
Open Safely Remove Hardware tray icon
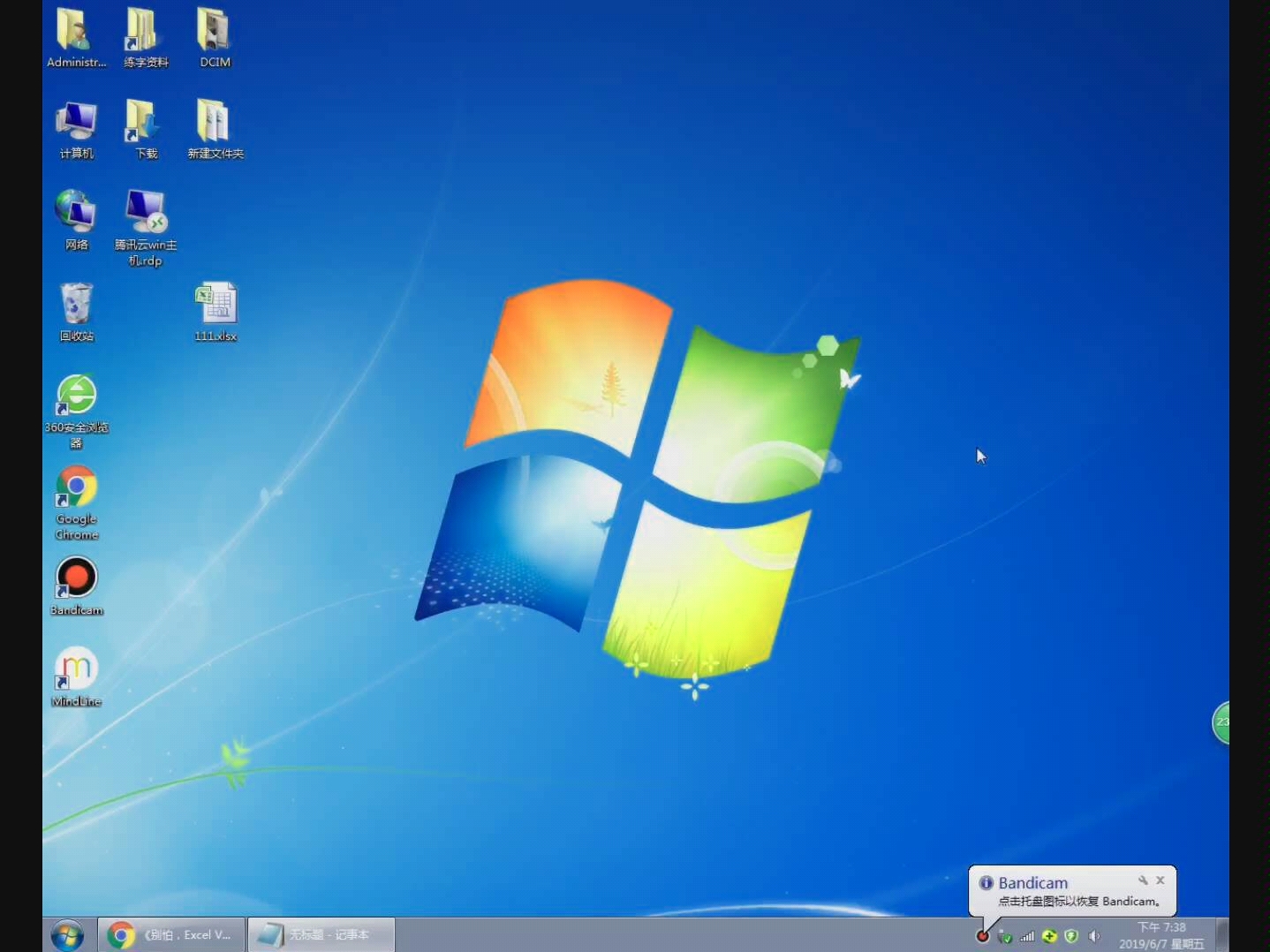coord(1004,936)
